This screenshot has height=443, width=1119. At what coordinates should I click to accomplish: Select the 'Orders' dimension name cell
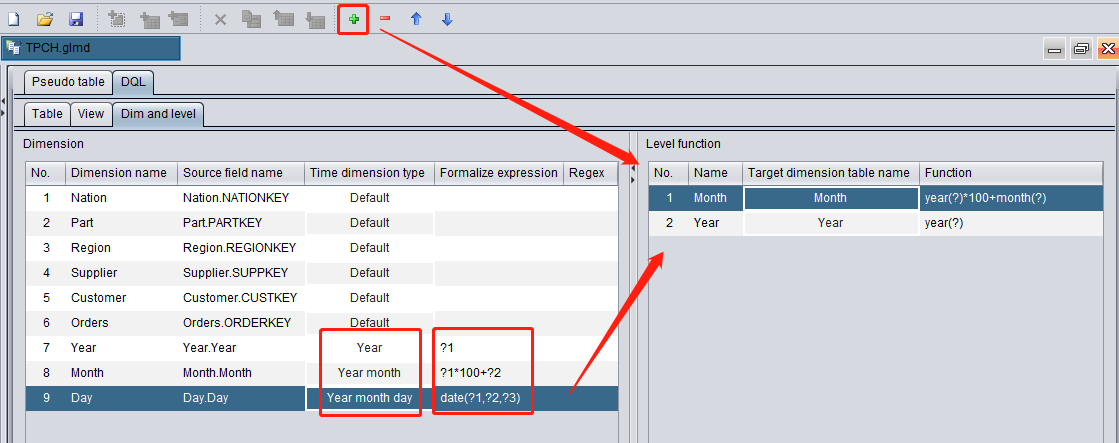tap(121, 322)
